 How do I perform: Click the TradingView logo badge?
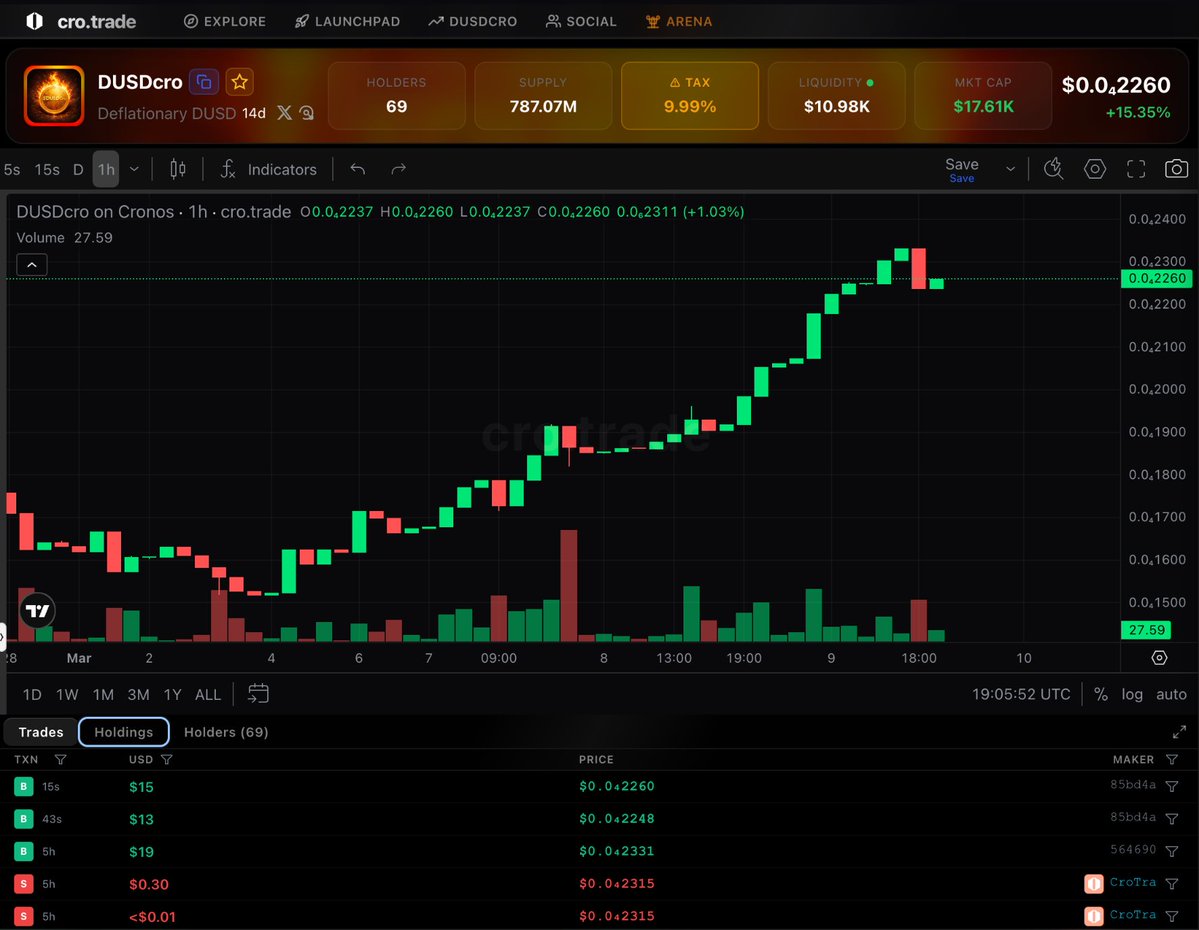click(x=37, y=610)
